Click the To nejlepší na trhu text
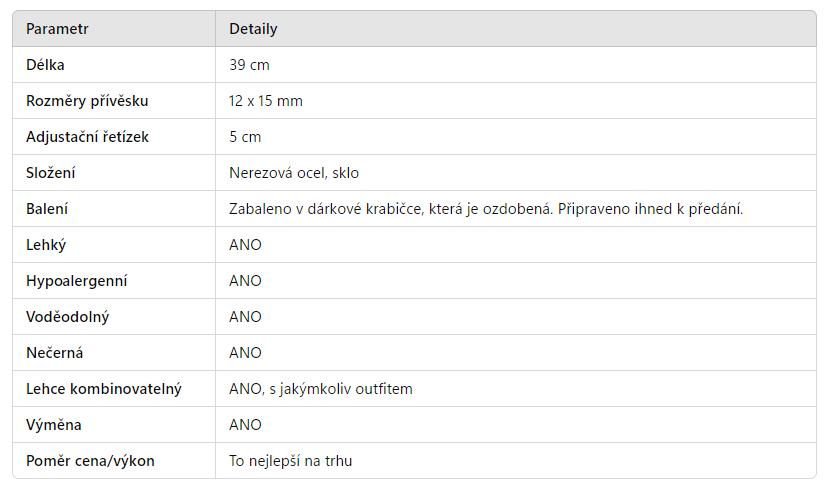826x481 pixels. pyautogui.click(x=291, y=461)
